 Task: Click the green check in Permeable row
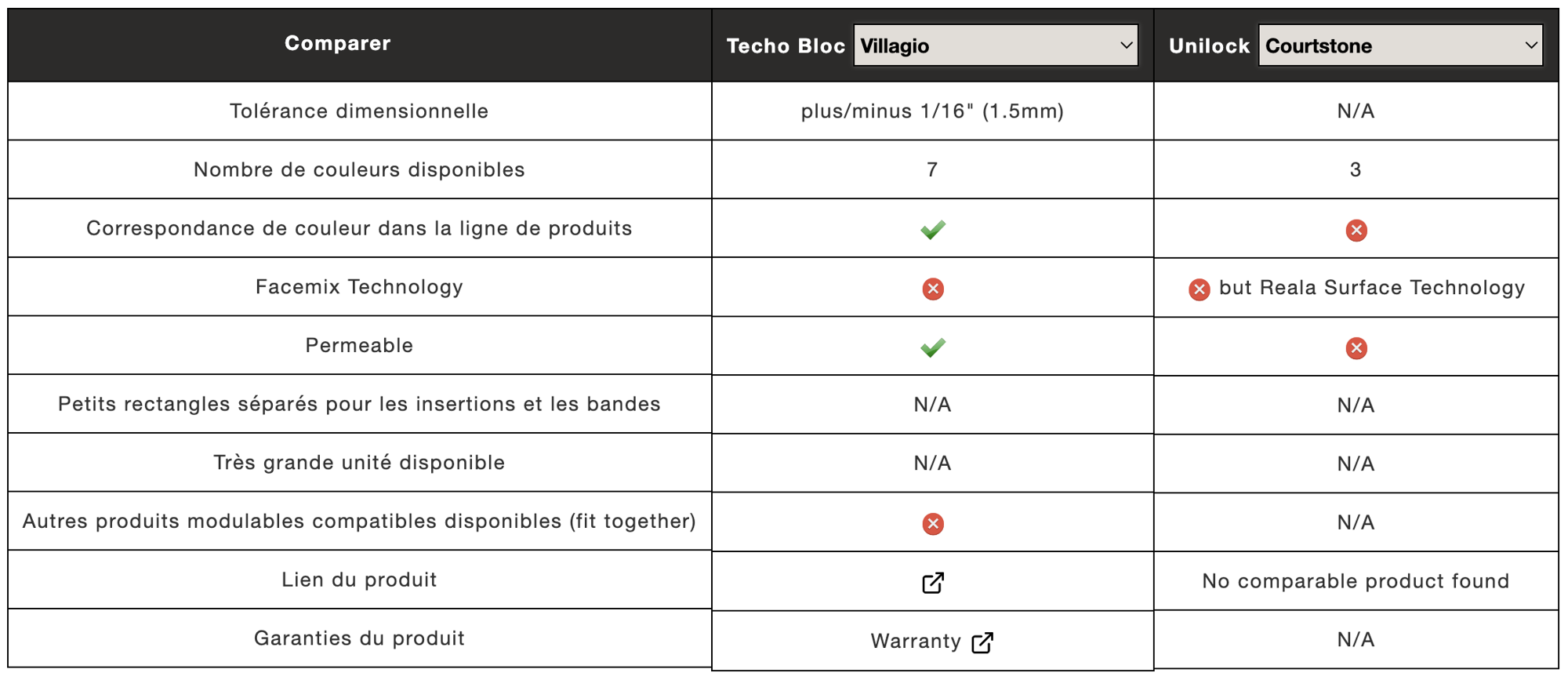933,347
